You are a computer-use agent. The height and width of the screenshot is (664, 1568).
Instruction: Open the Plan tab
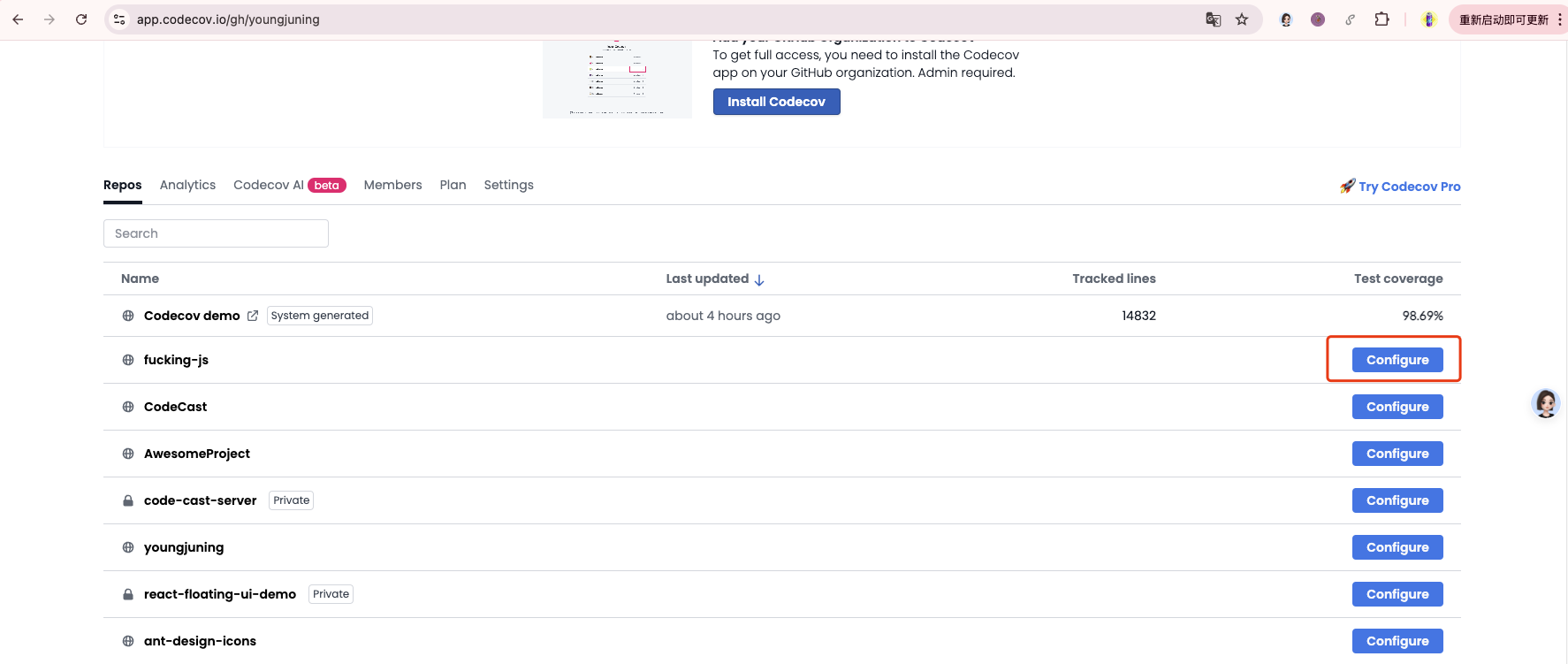[453, 185]
